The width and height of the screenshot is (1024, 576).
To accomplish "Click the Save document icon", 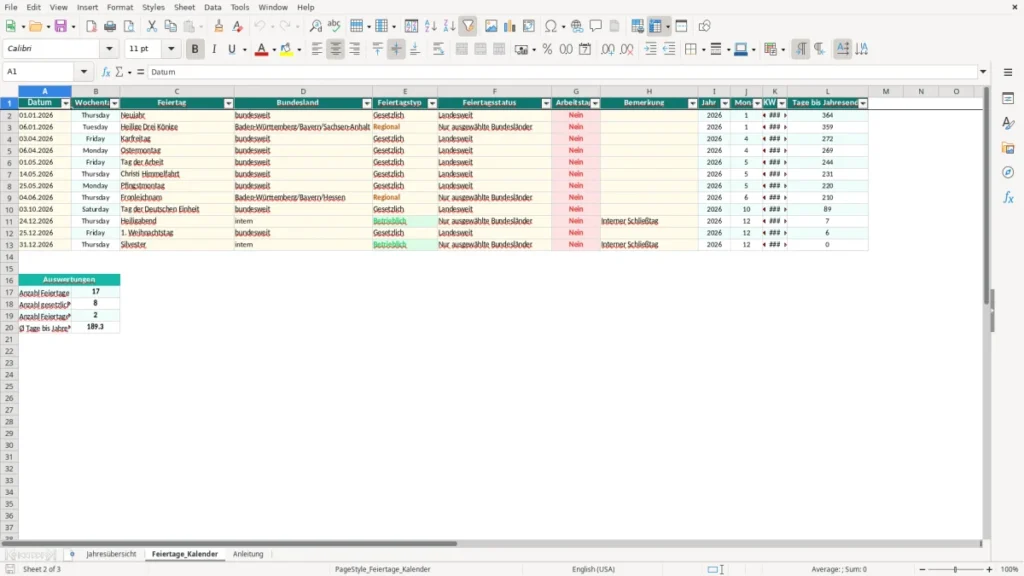I will pyautogui.click(x=61, y=26).
